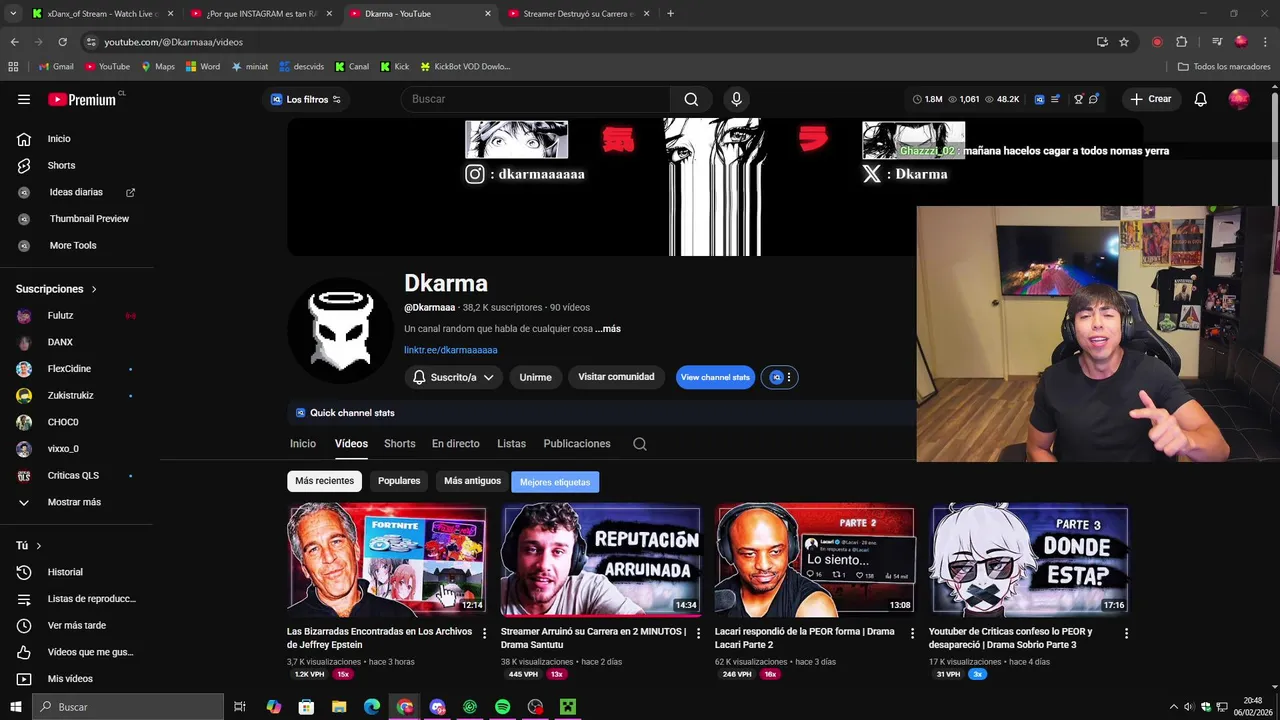The height and width of the screenshot is (720, 1280).
Task: Toggle Los filtros vidIQ filter
Action: [306, 99]
